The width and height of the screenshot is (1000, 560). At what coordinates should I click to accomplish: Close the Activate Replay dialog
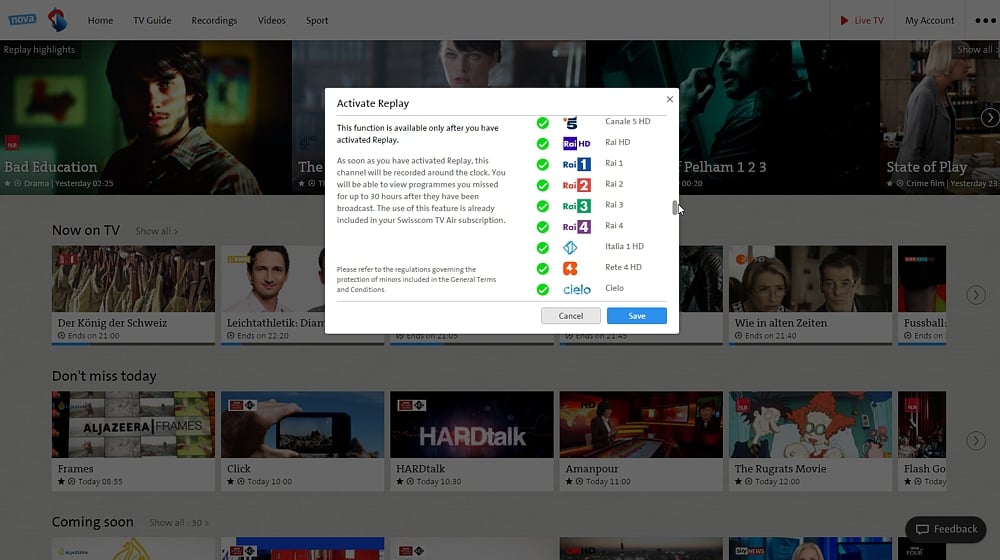coord(670,99)
